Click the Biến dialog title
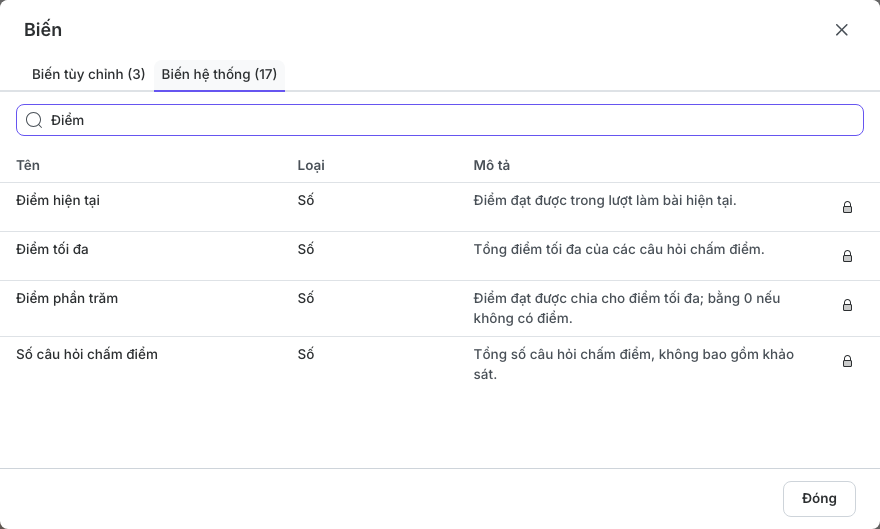This screenshot has width=880, height=529. (43, 30)
